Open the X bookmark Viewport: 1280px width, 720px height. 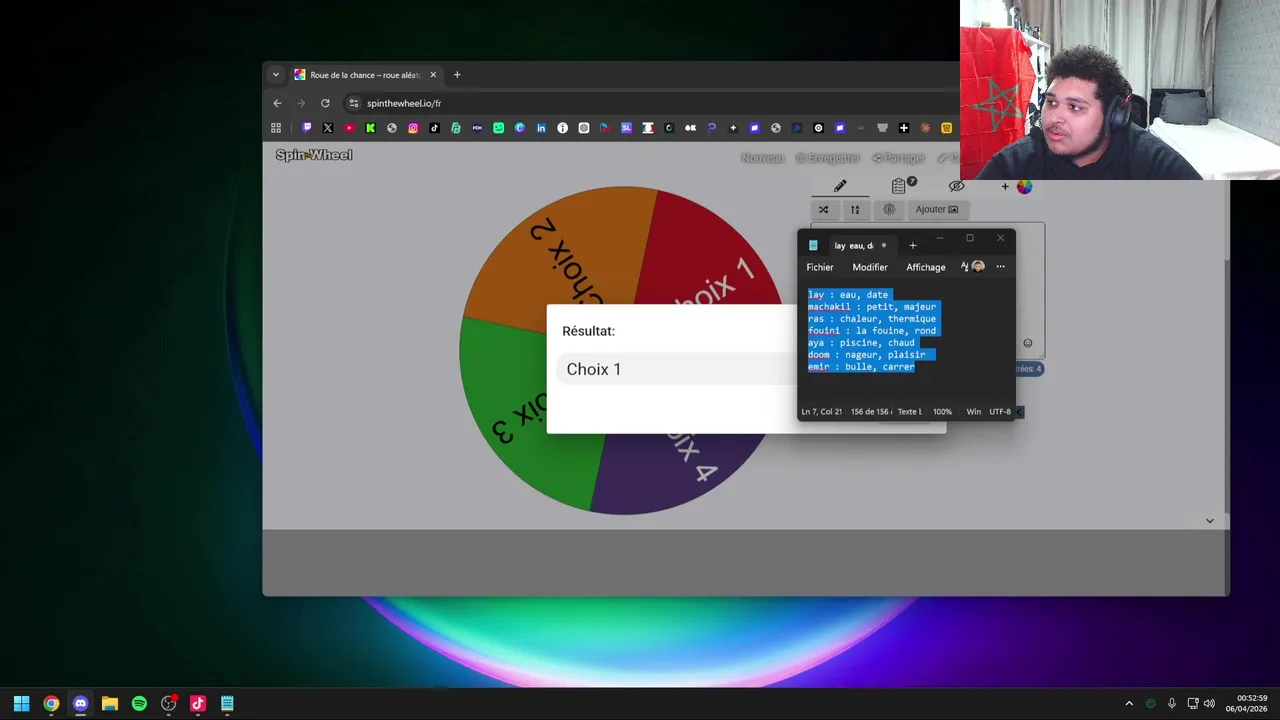pos(328,128)
